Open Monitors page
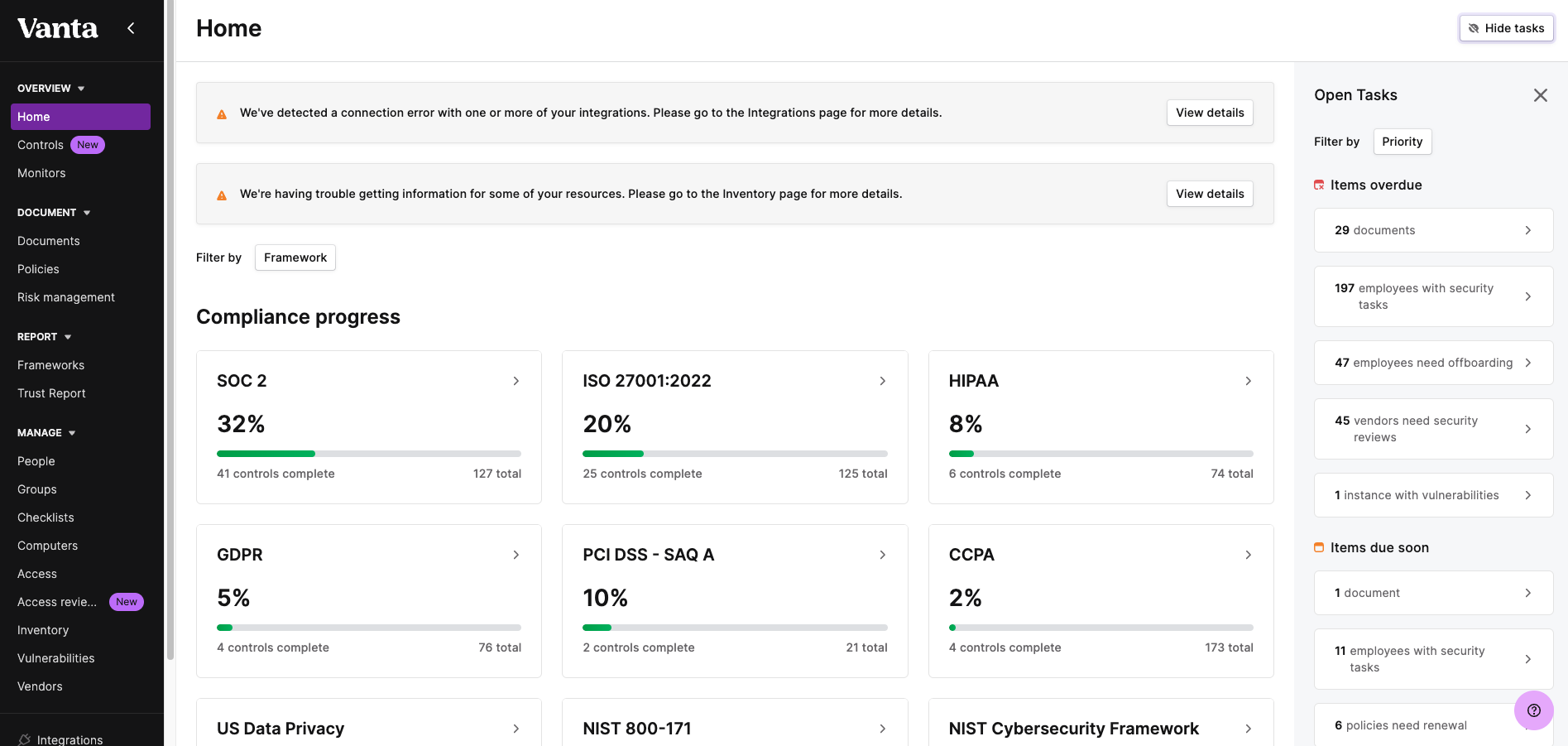Viewport: 1568px width, 746px height. click(41, 173)
